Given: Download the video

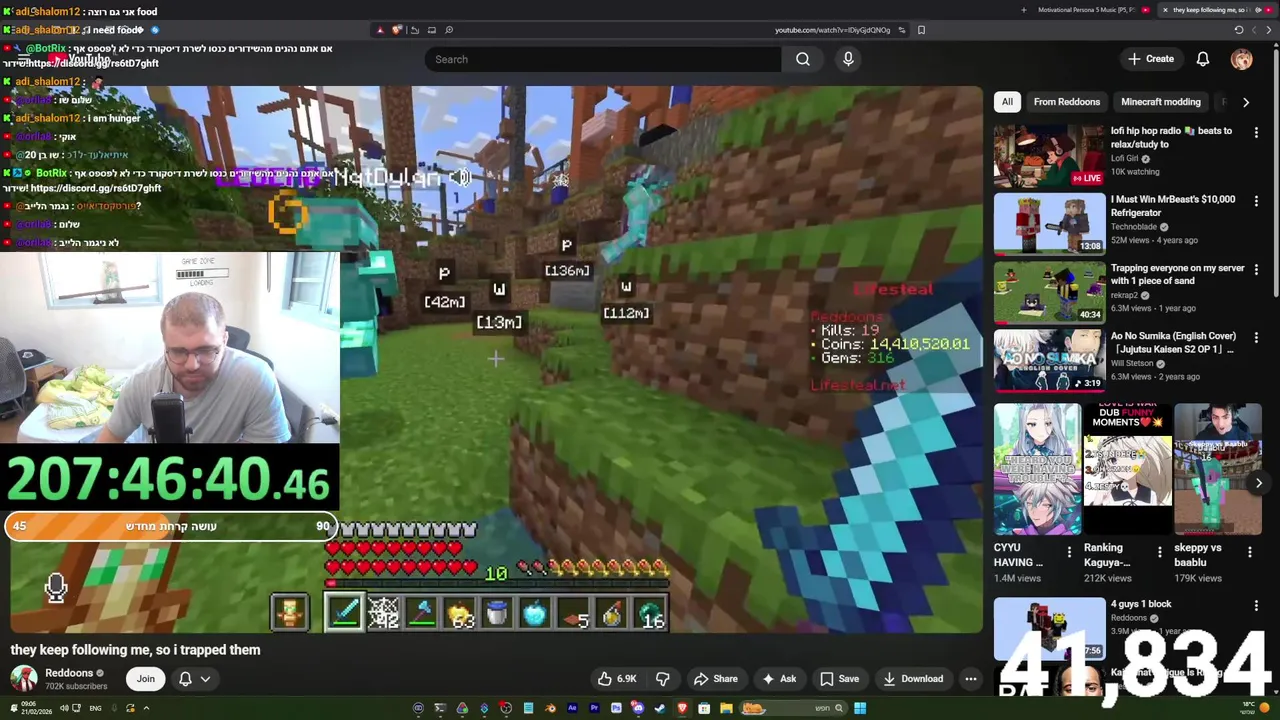Looking at the screenshot, I should pos(913,679).
